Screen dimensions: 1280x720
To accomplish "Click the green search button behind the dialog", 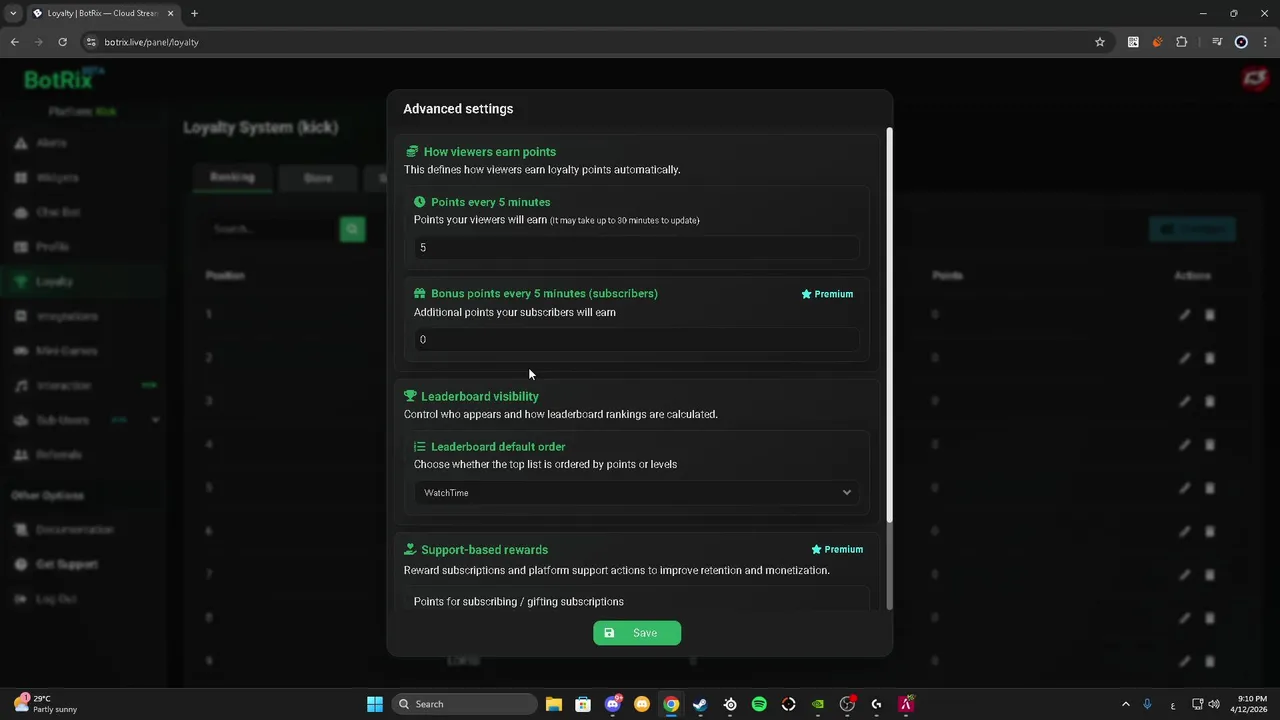I will pyautogui.click(x=352, y=229).
